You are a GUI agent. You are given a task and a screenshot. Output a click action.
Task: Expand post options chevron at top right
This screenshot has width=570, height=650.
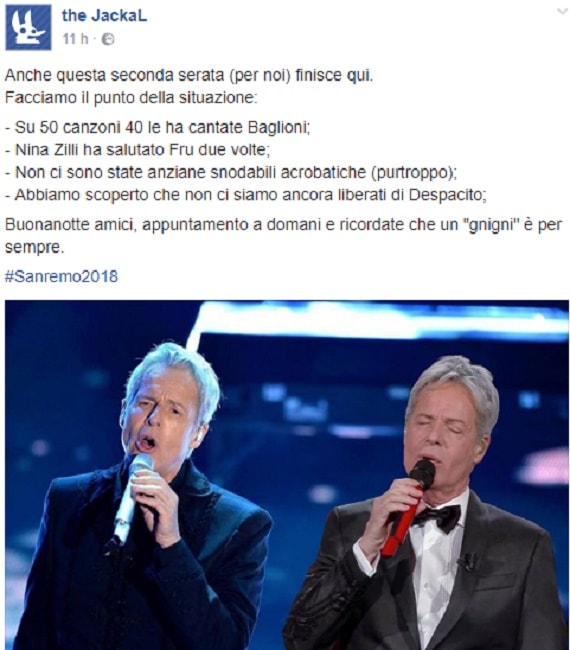point(562,12)
